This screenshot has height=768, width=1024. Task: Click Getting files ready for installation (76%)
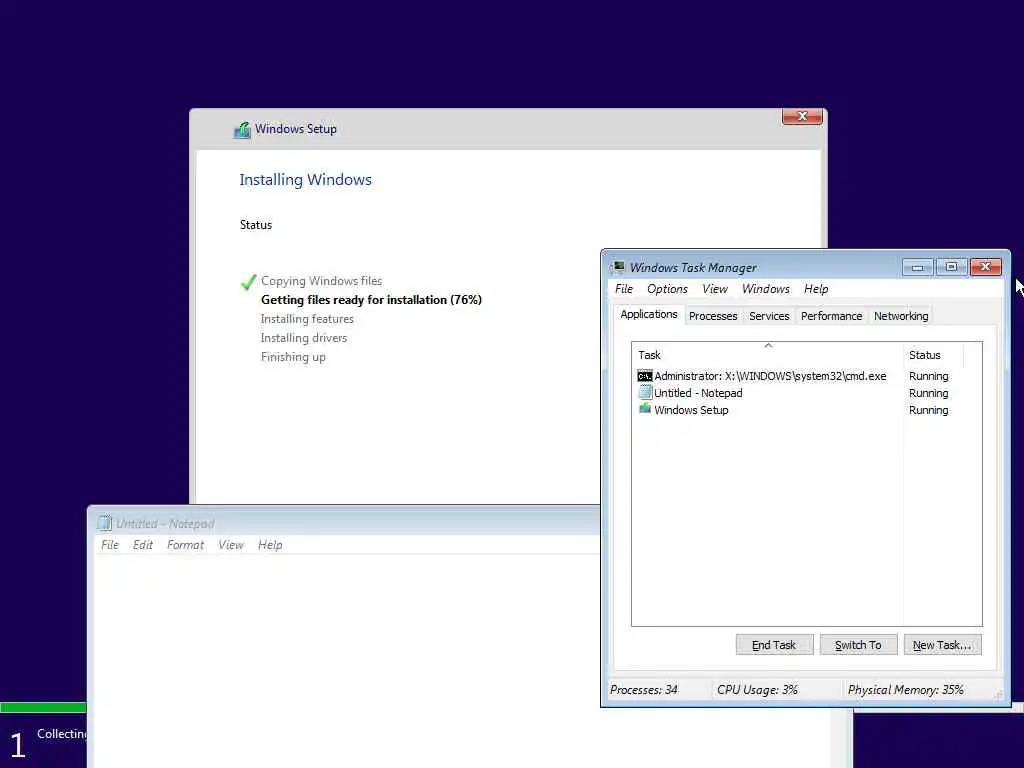[x=371, y=300]
